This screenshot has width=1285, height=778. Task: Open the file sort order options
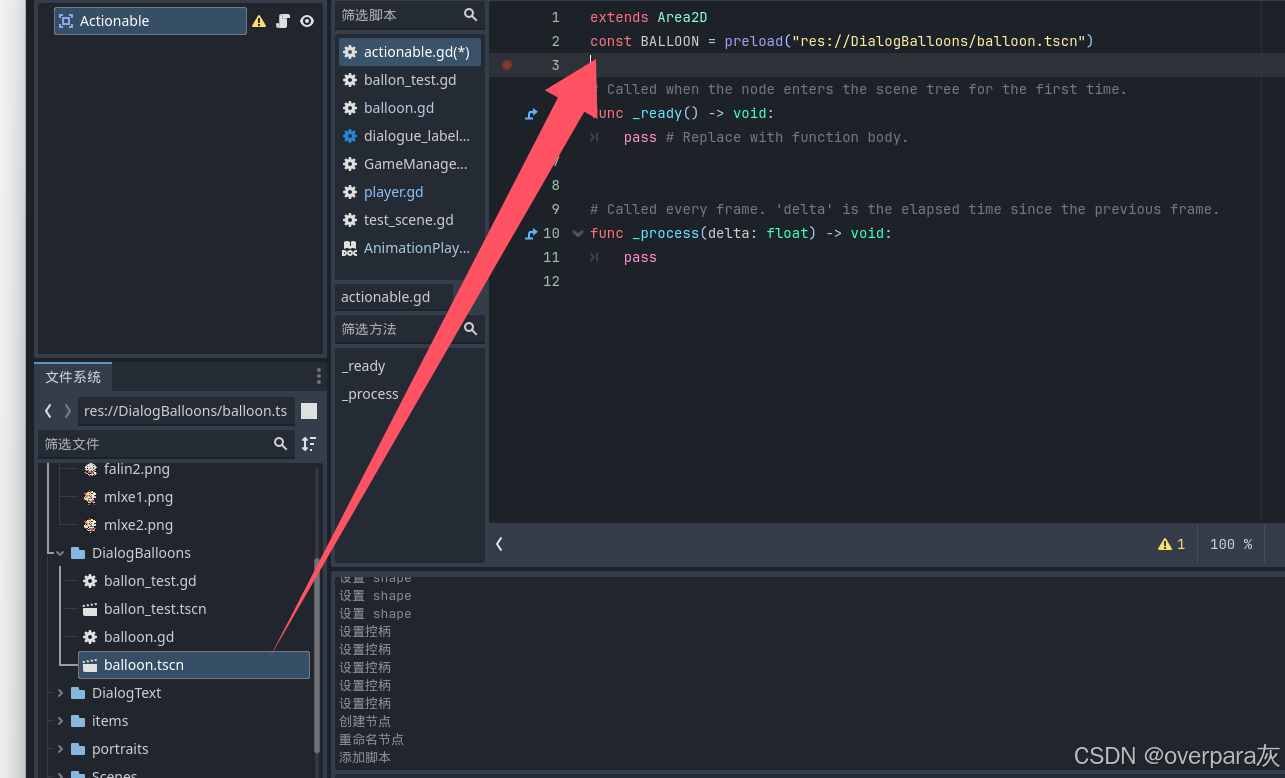[x=309, y=444]
